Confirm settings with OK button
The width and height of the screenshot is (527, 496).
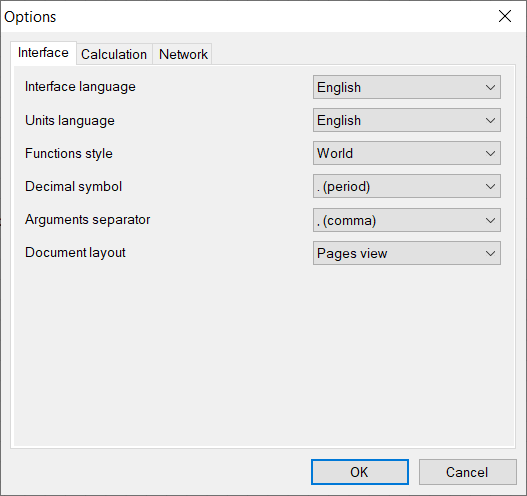(360, 472)
